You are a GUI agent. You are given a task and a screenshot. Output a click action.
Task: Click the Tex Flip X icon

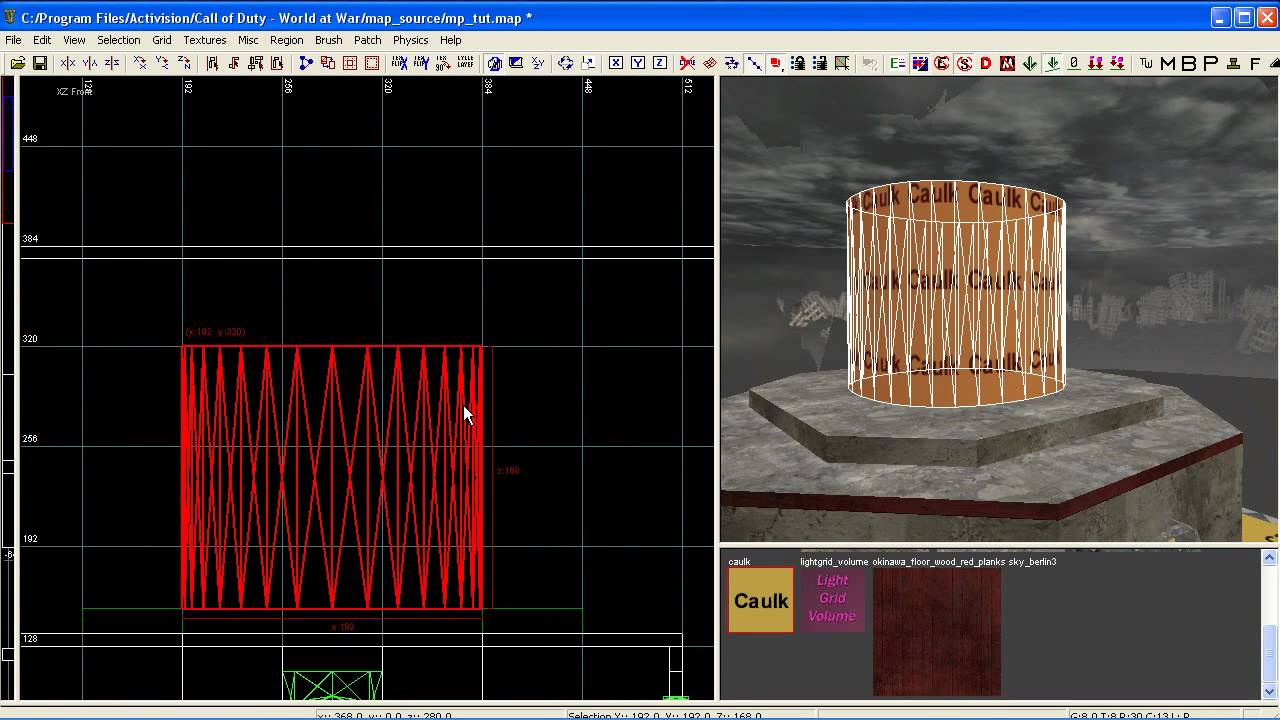(399, 63)
